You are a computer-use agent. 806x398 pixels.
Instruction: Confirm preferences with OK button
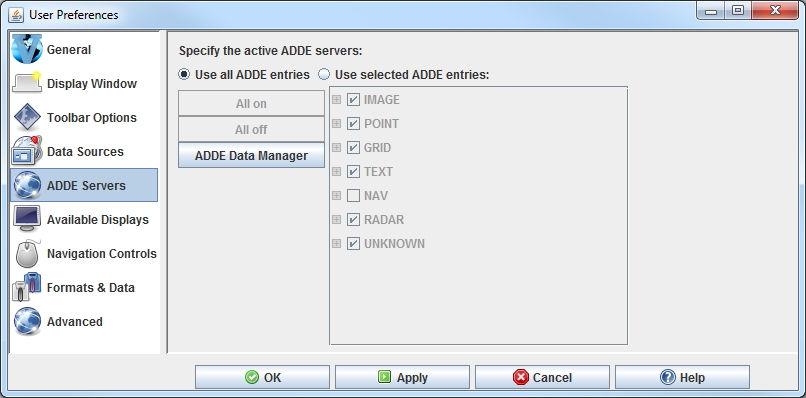coord(262,377)
